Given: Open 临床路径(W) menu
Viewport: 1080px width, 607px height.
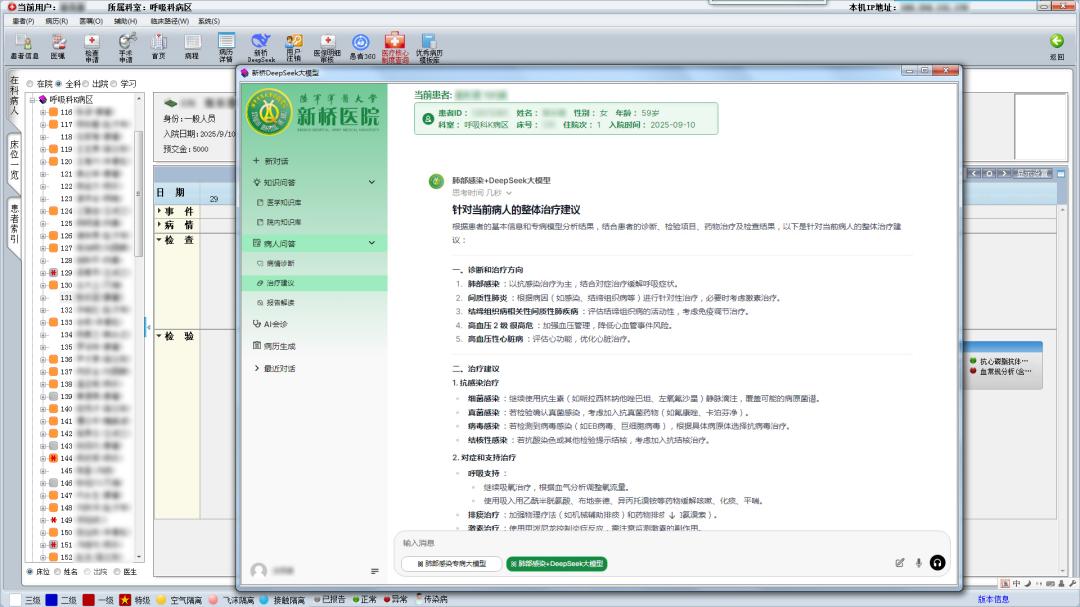Looking at the screenshot, I should [x=169, y=21].
